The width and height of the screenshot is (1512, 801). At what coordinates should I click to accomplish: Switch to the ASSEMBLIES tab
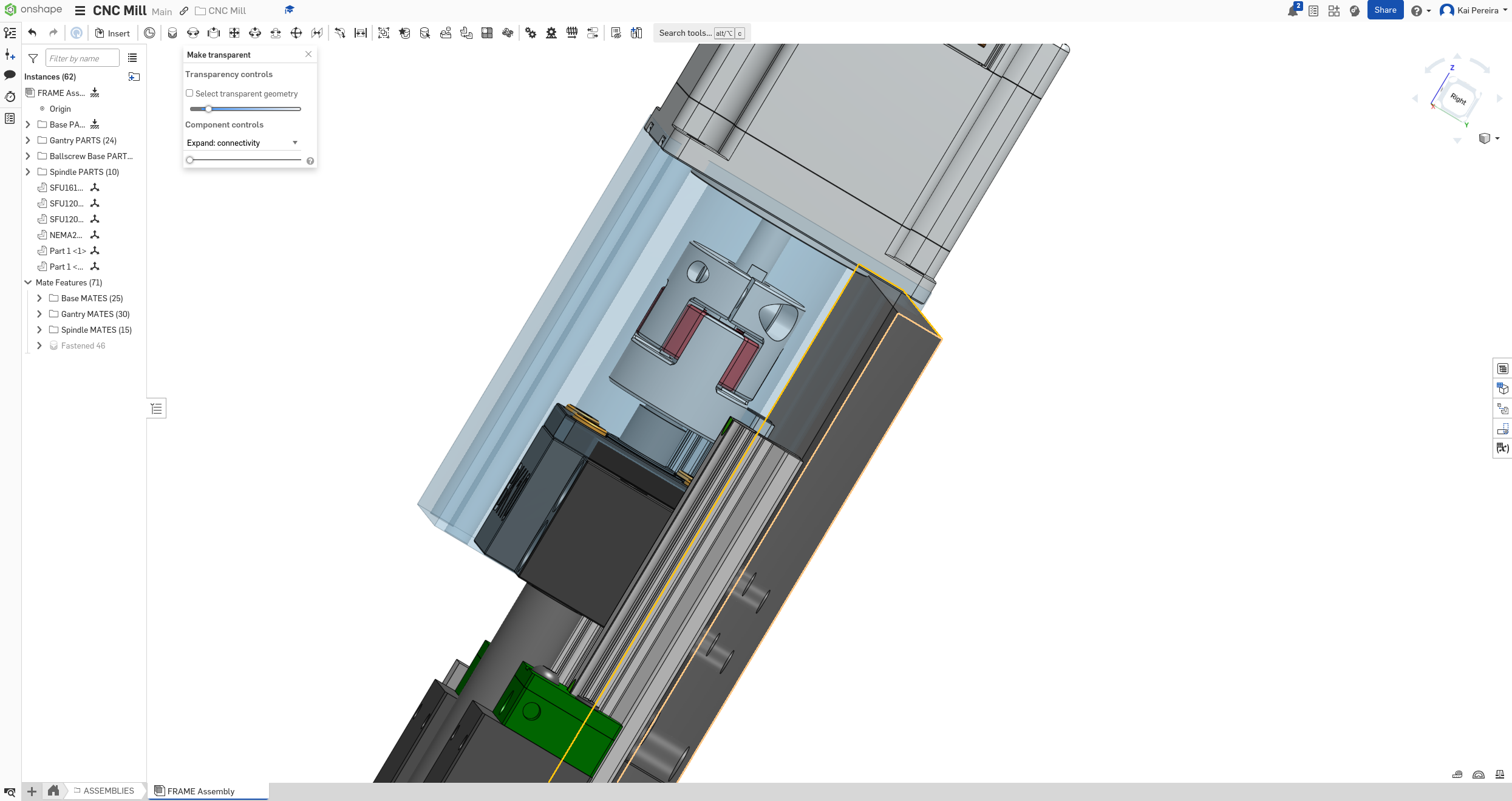[108, 791]
